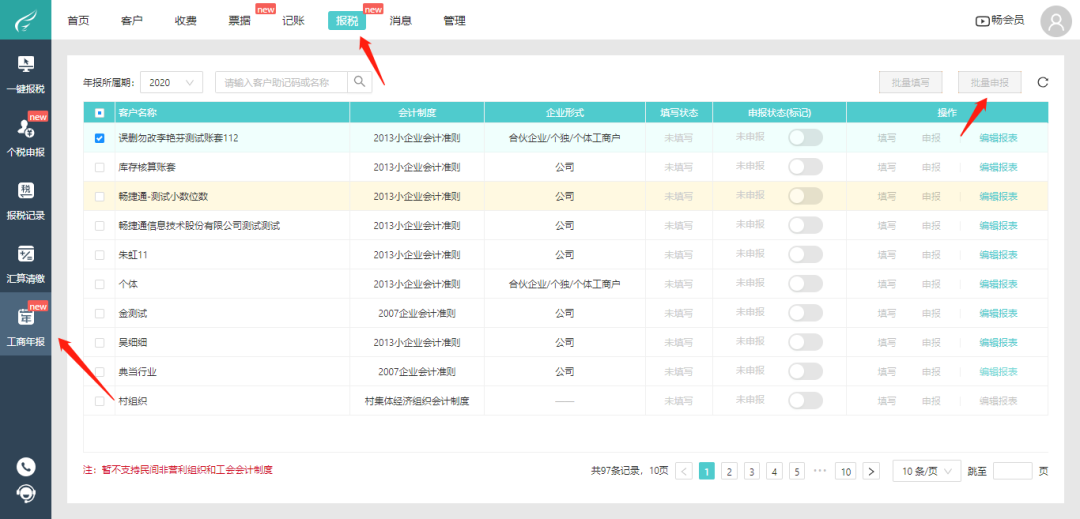Click 申报 for 吴妞妞
The width and height of the screenshot is (1080, 519).
pos(931,342)
